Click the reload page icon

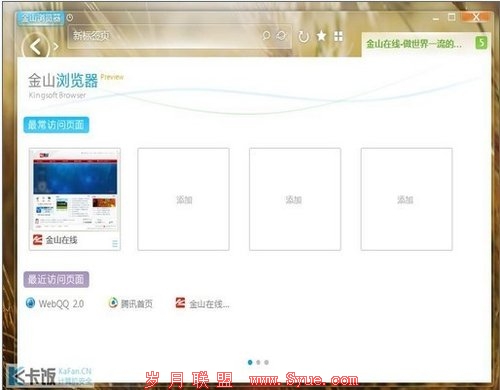(x=303, y=37)
